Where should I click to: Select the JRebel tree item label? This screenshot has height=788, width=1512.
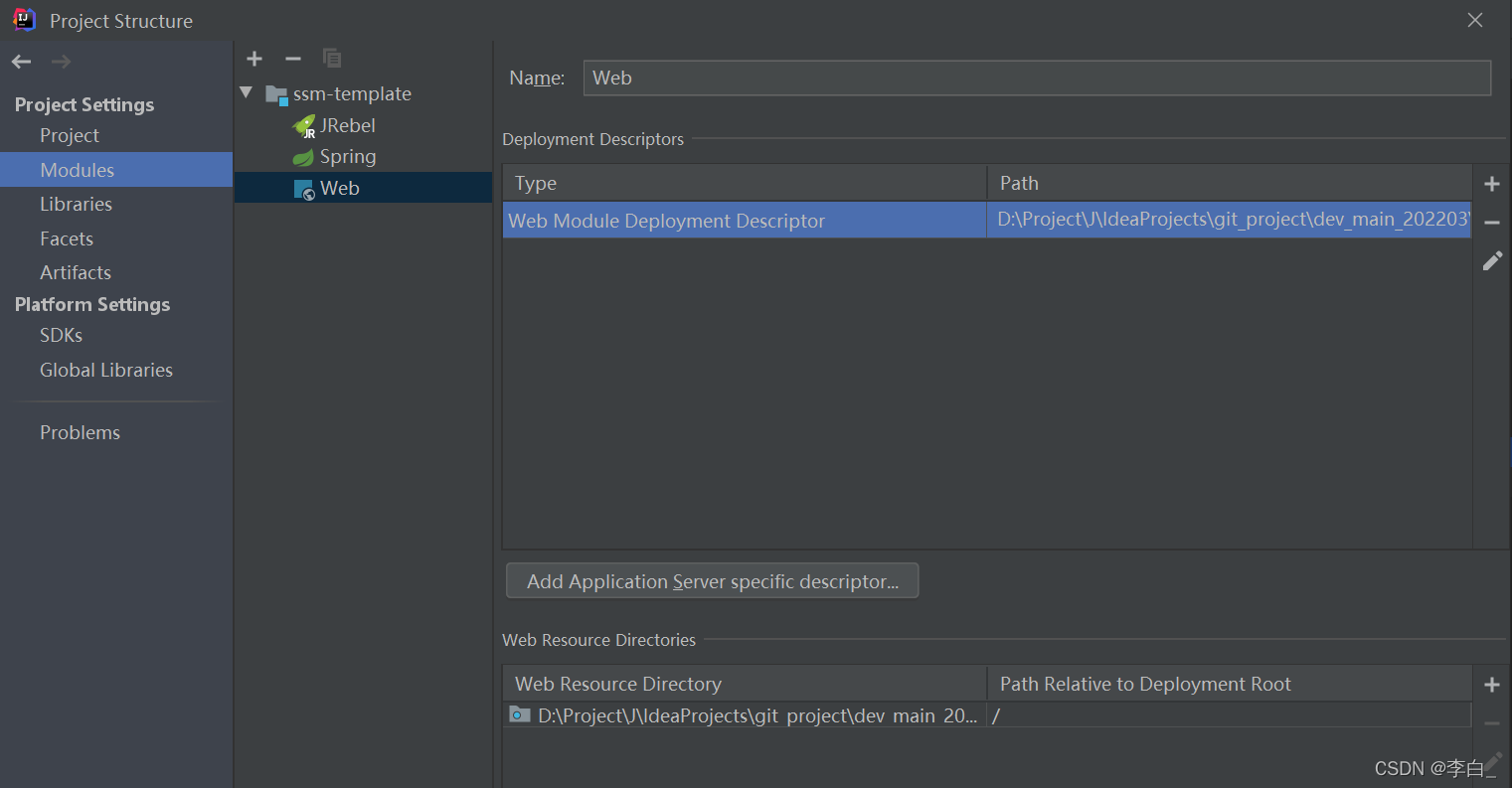(x=348, y=126)
